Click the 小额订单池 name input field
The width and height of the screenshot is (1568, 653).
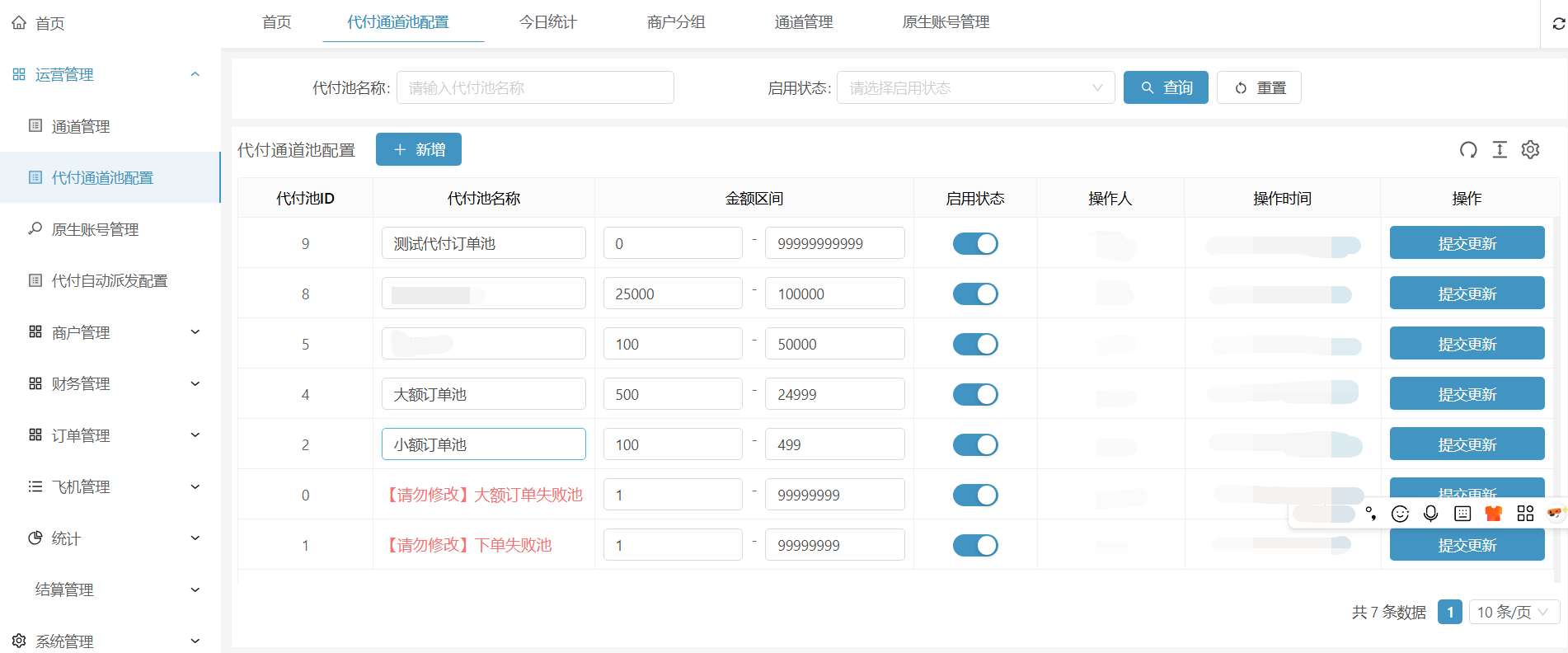(x=484, y=444)
